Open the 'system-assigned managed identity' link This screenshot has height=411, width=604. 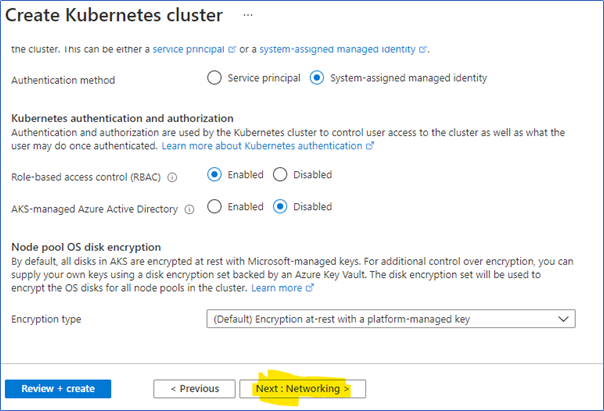(337, 48)
